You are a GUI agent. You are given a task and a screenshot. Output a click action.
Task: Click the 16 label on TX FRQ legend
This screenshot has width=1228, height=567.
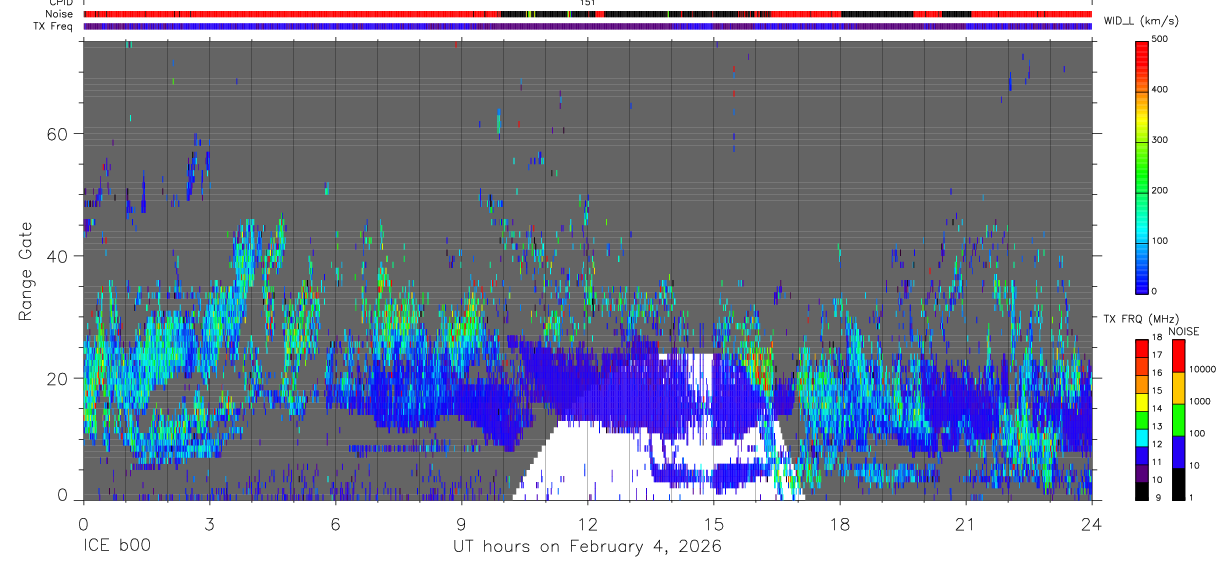pos(1156,372)
